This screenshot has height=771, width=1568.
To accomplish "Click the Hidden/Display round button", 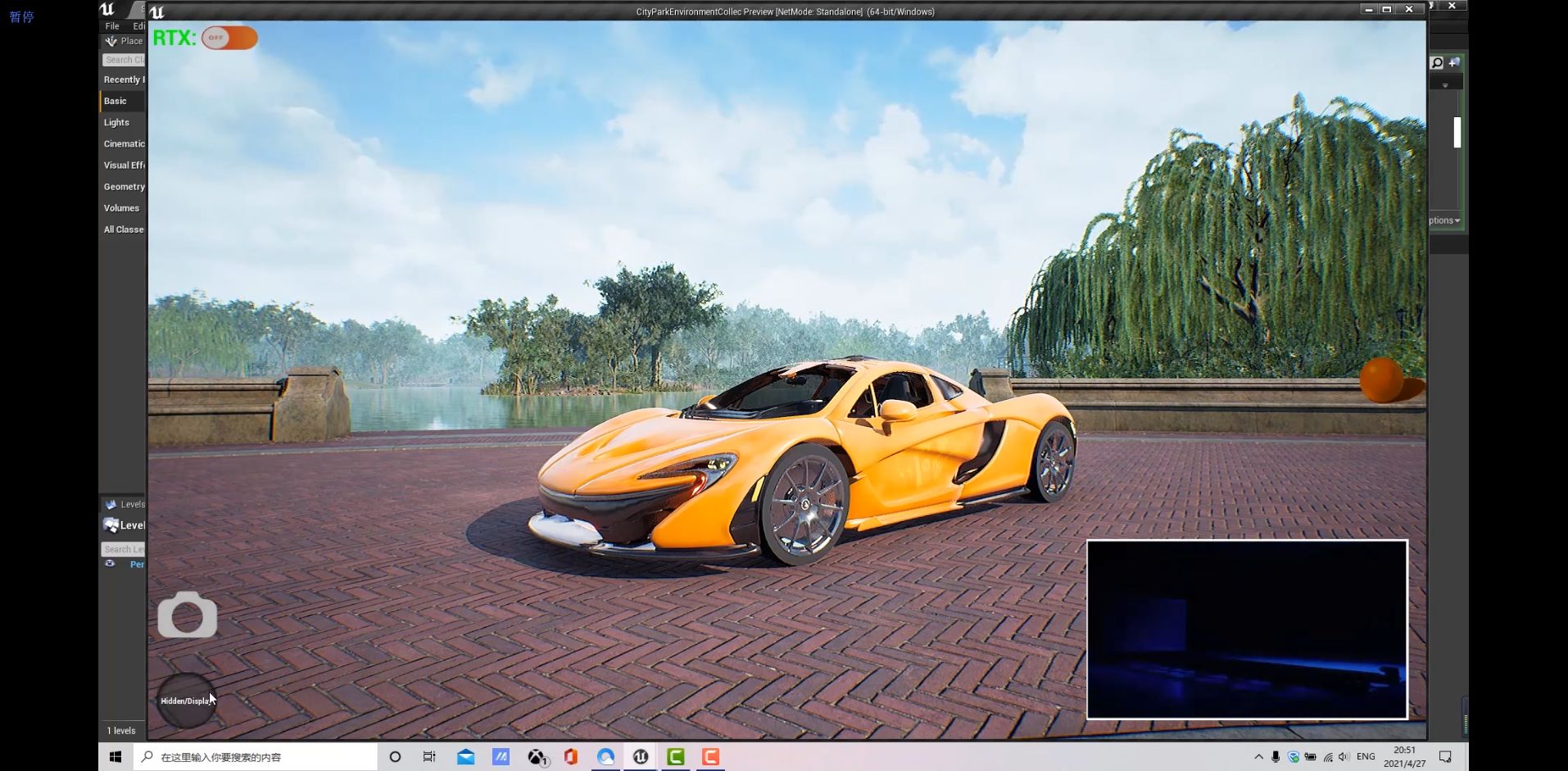I will pyautogui.click(x=186, y=701).
